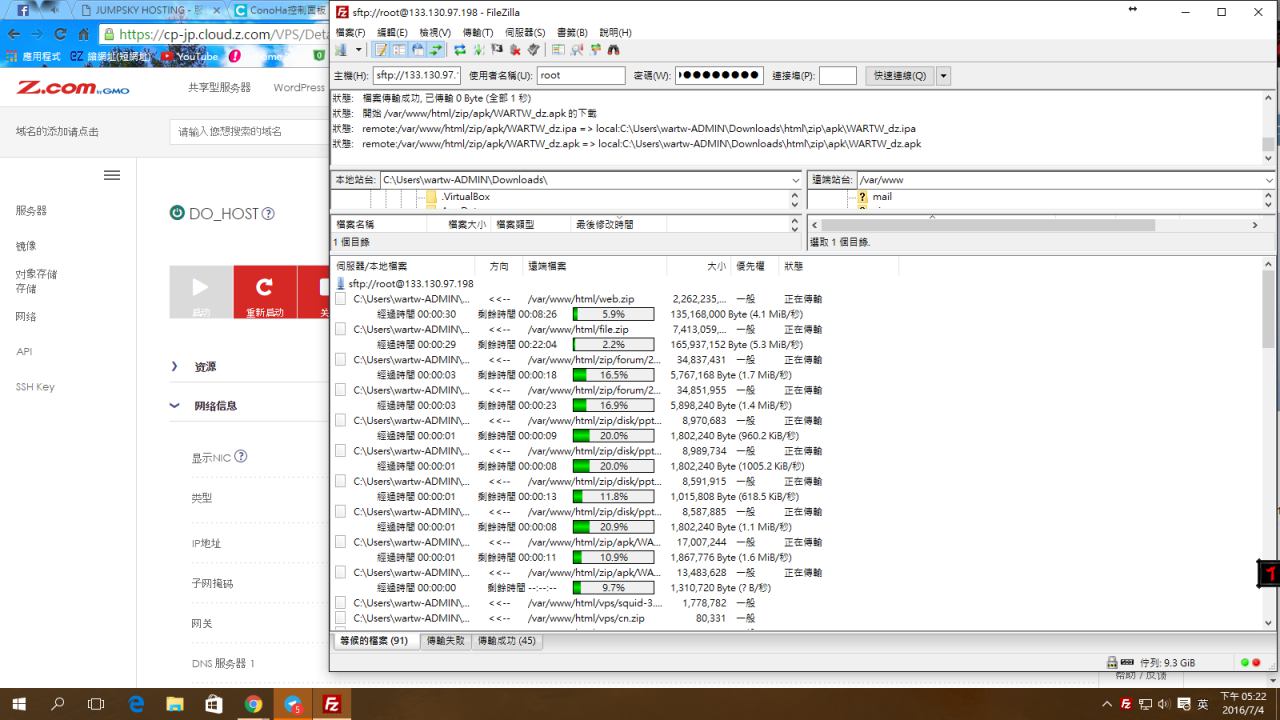Open the Site Manager icon

coord(342,50)
